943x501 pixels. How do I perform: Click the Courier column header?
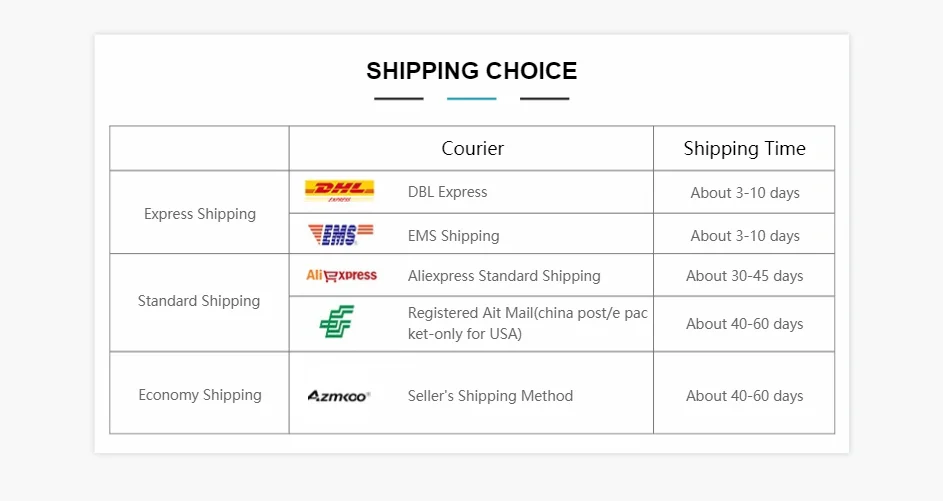(x=473, y=148)
